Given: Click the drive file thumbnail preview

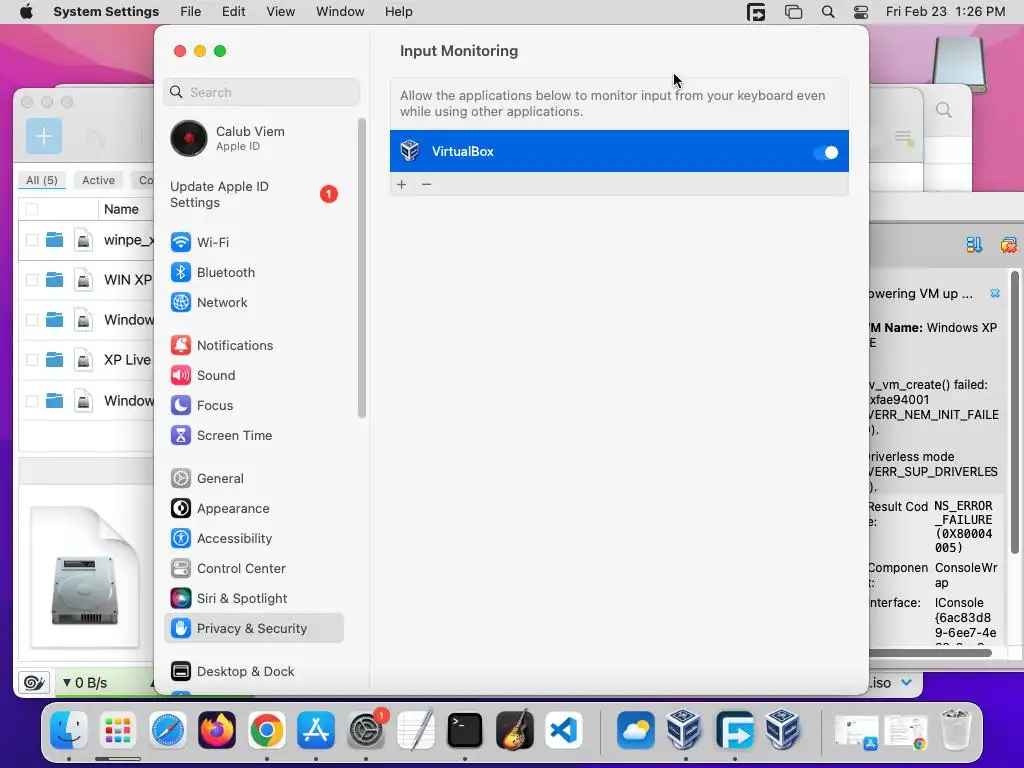Looking at the screenshot, I should 85,577.
